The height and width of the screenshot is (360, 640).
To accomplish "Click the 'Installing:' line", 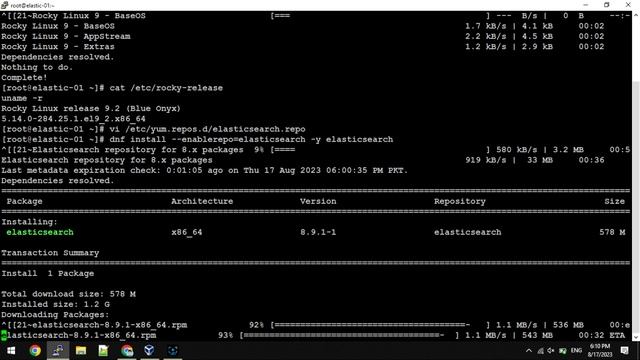I will coord(30,222).
